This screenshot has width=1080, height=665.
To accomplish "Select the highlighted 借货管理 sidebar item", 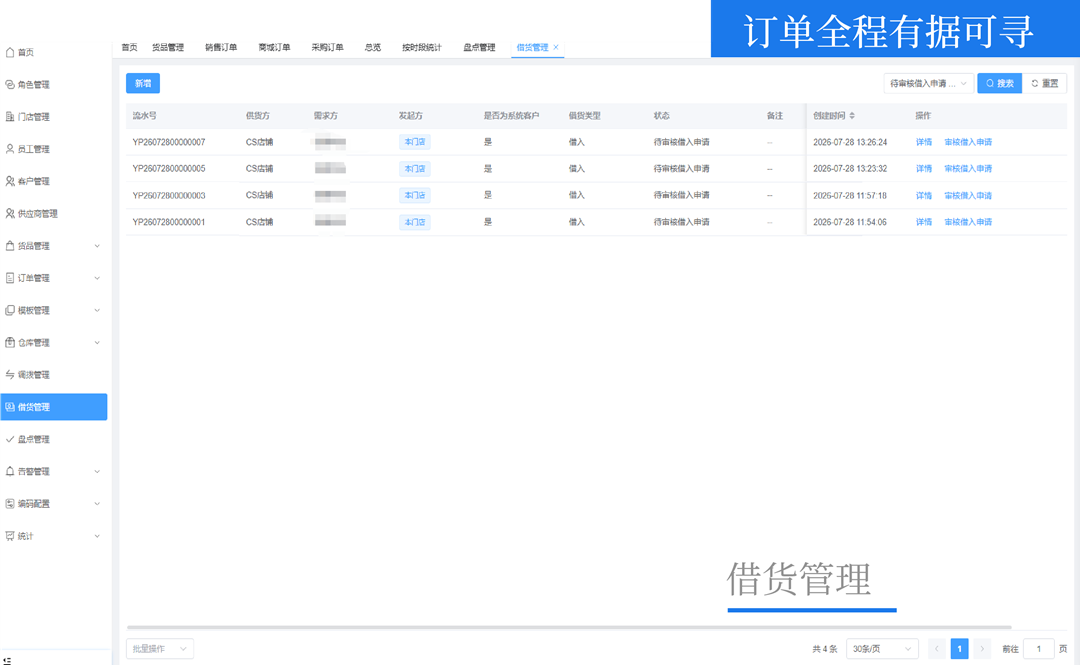I will tap(54, 407).
